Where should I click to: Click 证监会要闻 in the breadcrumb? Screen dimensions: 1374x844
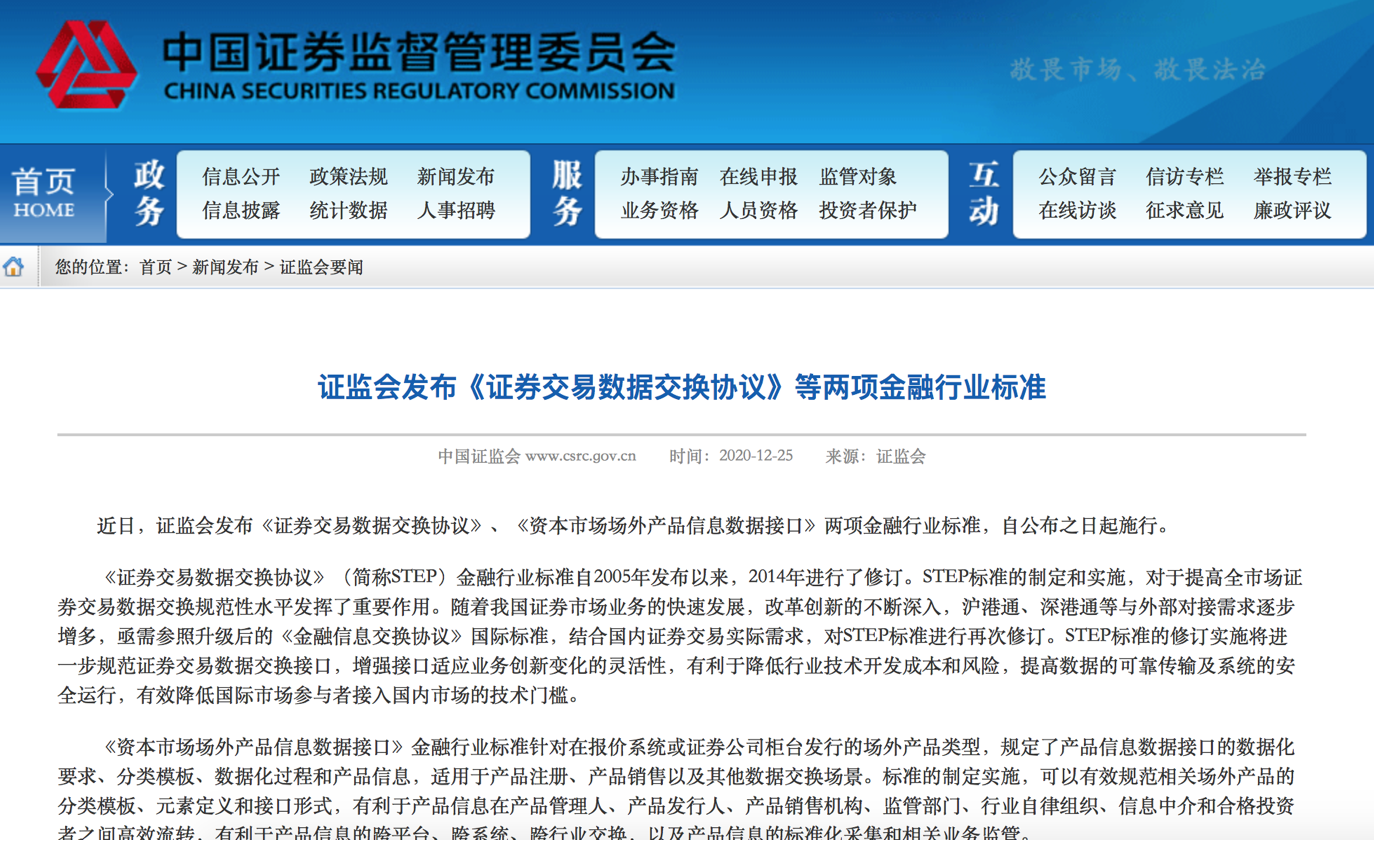coord(321,267)
